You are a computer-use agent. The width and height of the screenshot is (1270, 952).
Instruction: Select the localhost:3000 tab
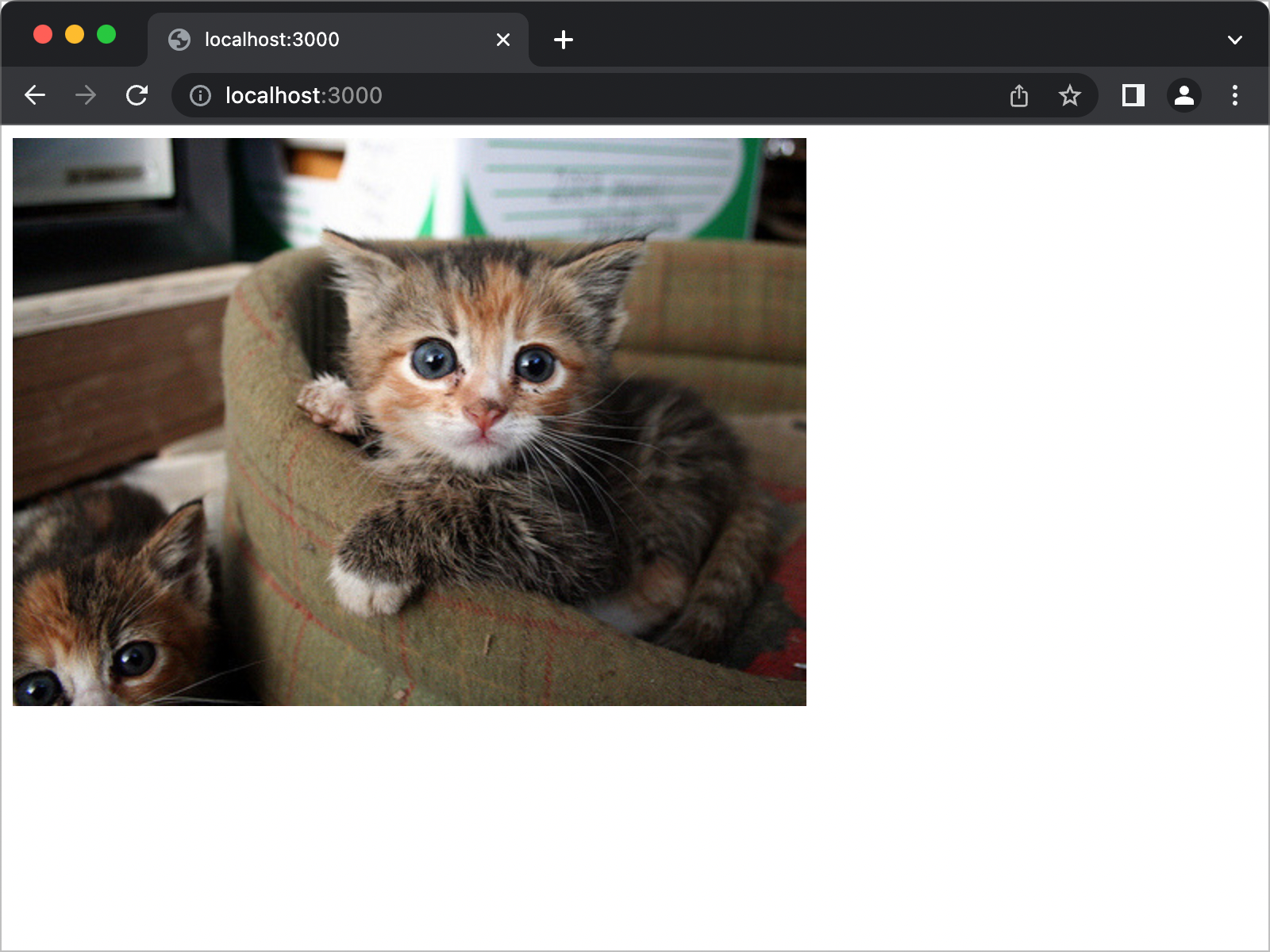[338, 40]
